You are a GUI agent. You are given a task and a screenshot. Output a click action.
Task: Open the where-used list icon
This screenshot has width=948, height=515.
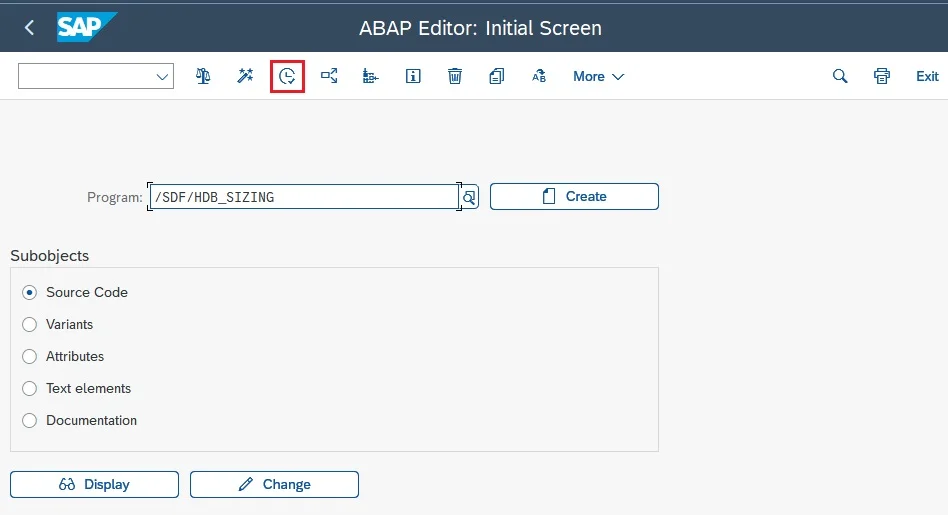(x=329, y=76)
